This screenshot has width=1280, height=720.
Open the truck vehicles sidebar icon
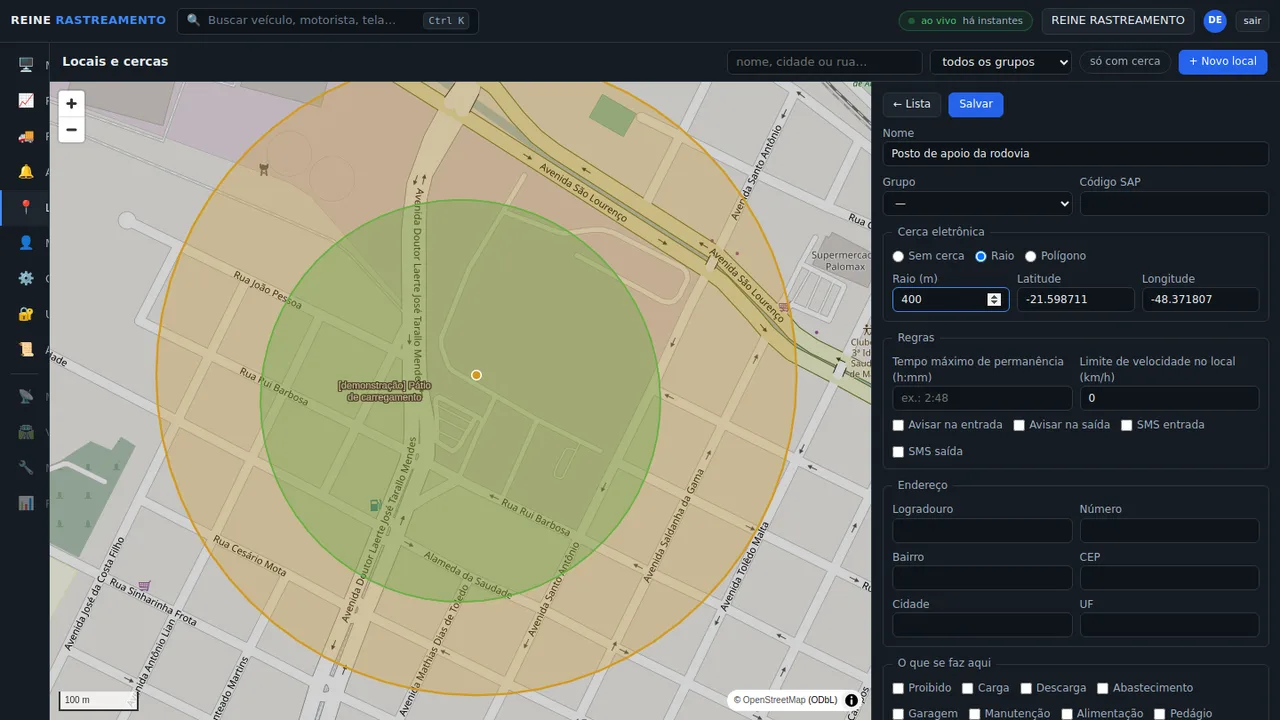pyautogui.click(x=26, y=136)
